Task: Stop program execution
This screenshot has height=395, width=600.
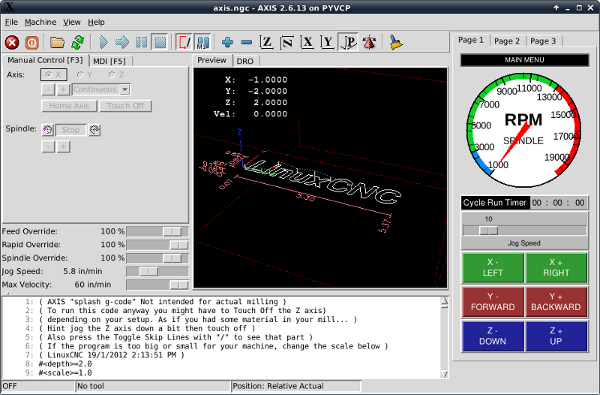Action: click(160, 42)
